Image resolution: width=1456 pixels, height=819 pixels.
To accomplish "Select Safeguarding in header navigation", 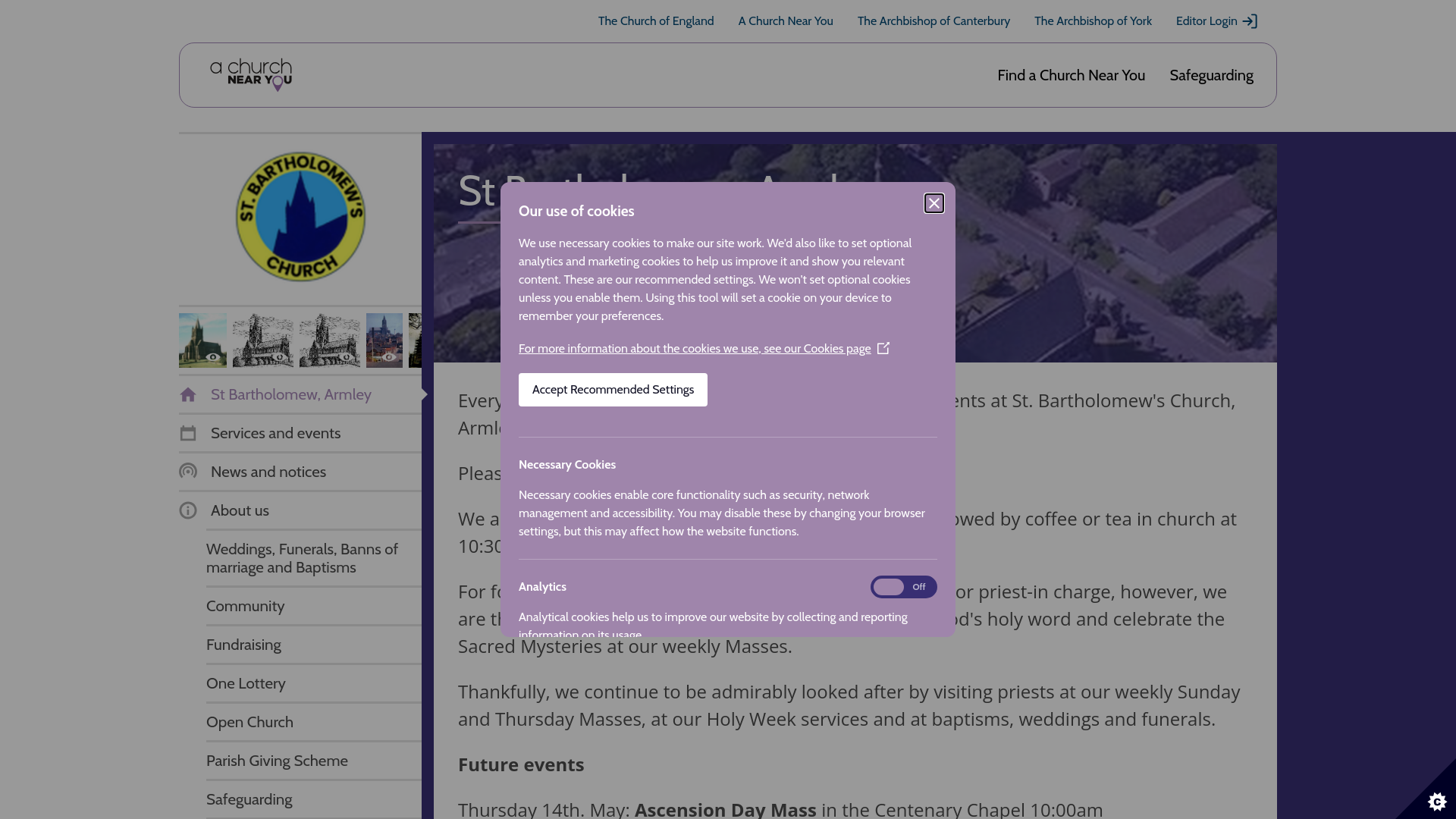I will 1211,75.
